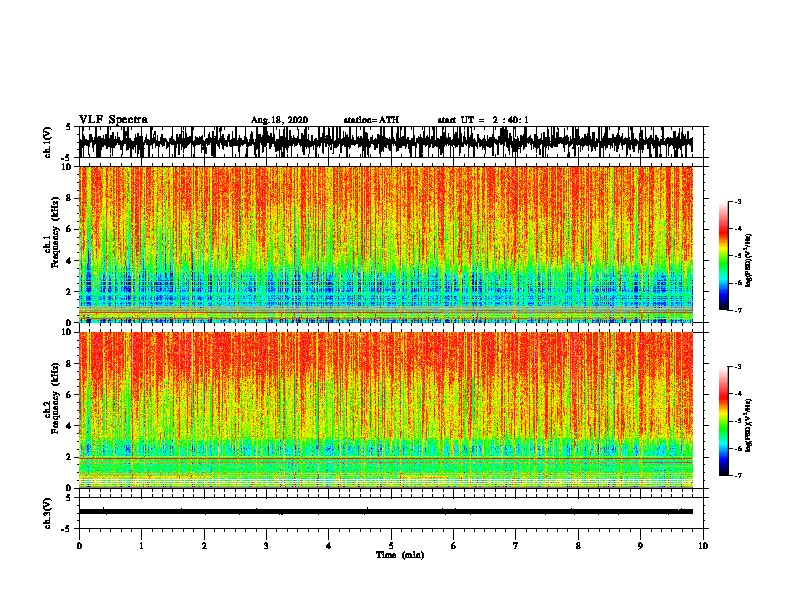Viewport: 792px width, 612px height.
Task: Click time-axis tick label "2"
Action: coord(204,546)
